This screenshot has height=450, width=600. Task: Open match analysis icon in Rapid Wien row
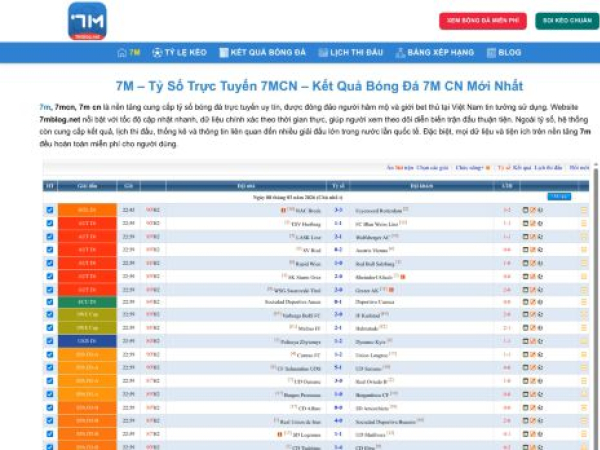pyautogui.click(x=525, y=263)
